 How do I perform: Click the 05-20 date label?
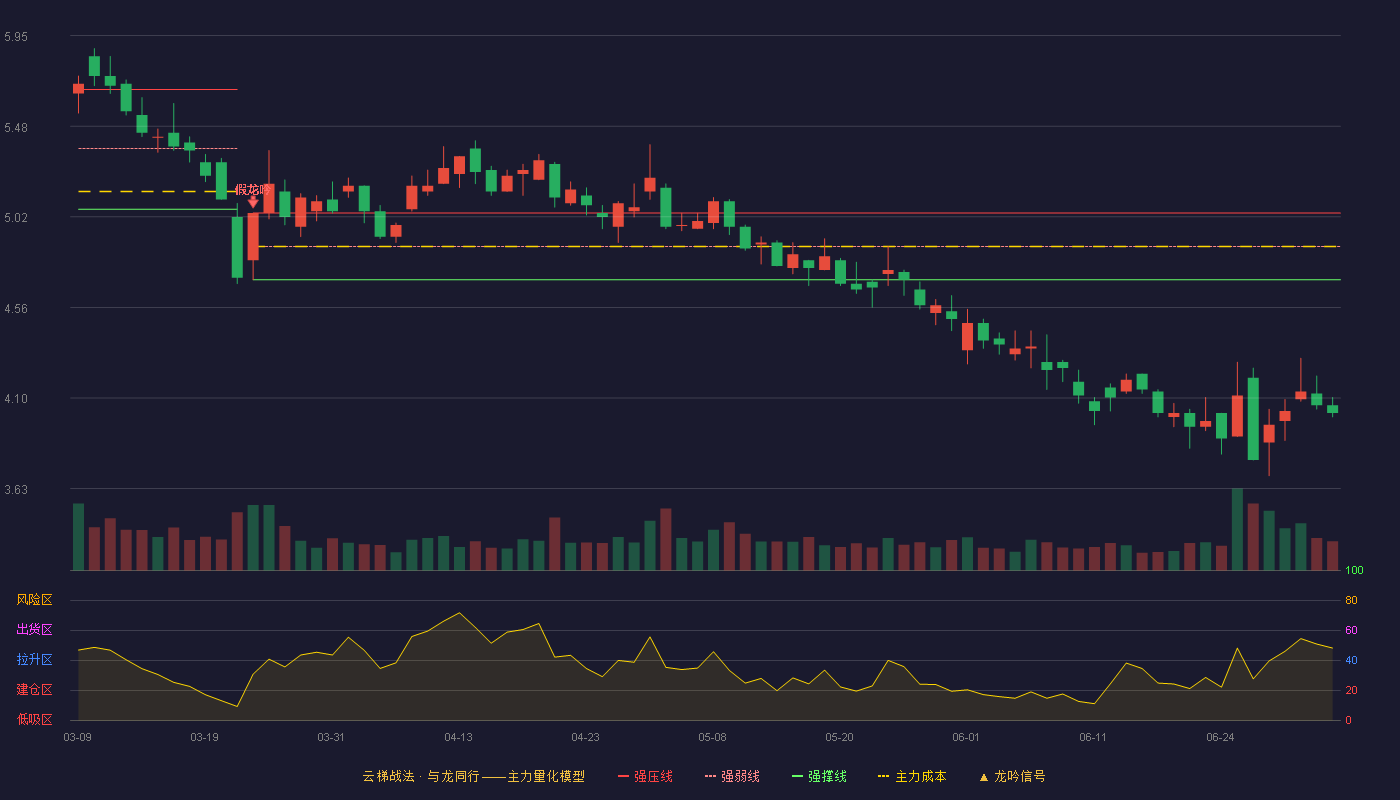coord(839,737)
